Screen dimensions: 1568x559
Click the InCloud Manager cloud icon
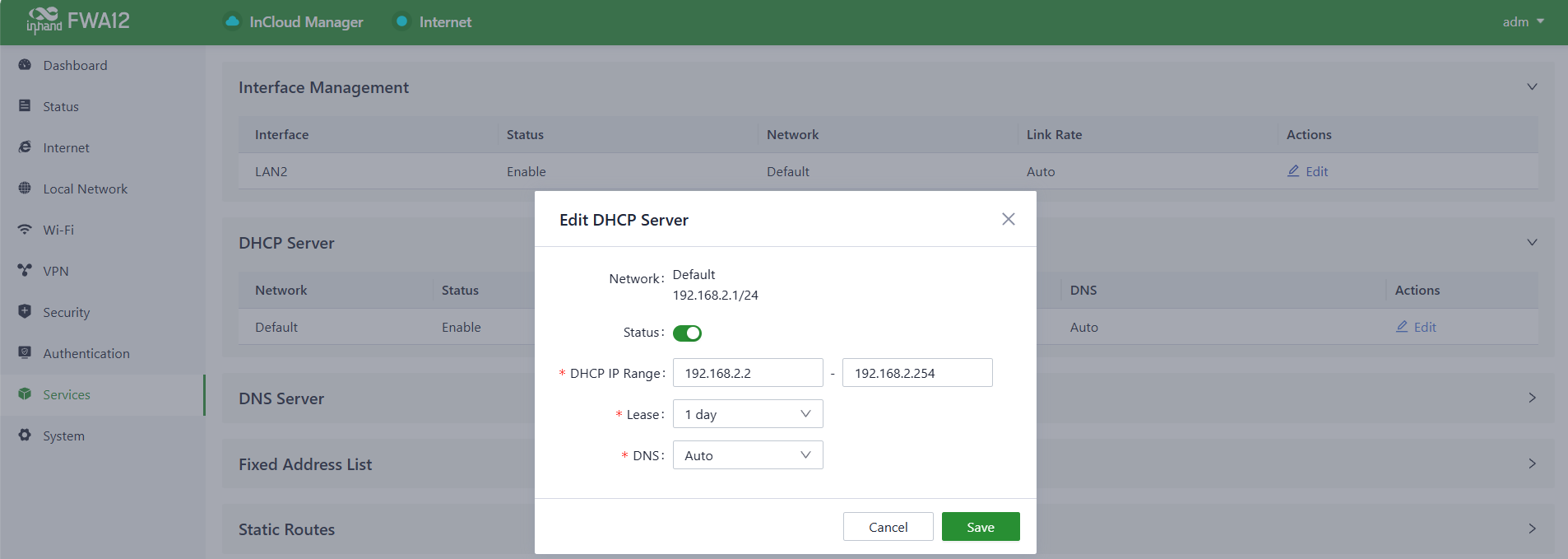233,21
